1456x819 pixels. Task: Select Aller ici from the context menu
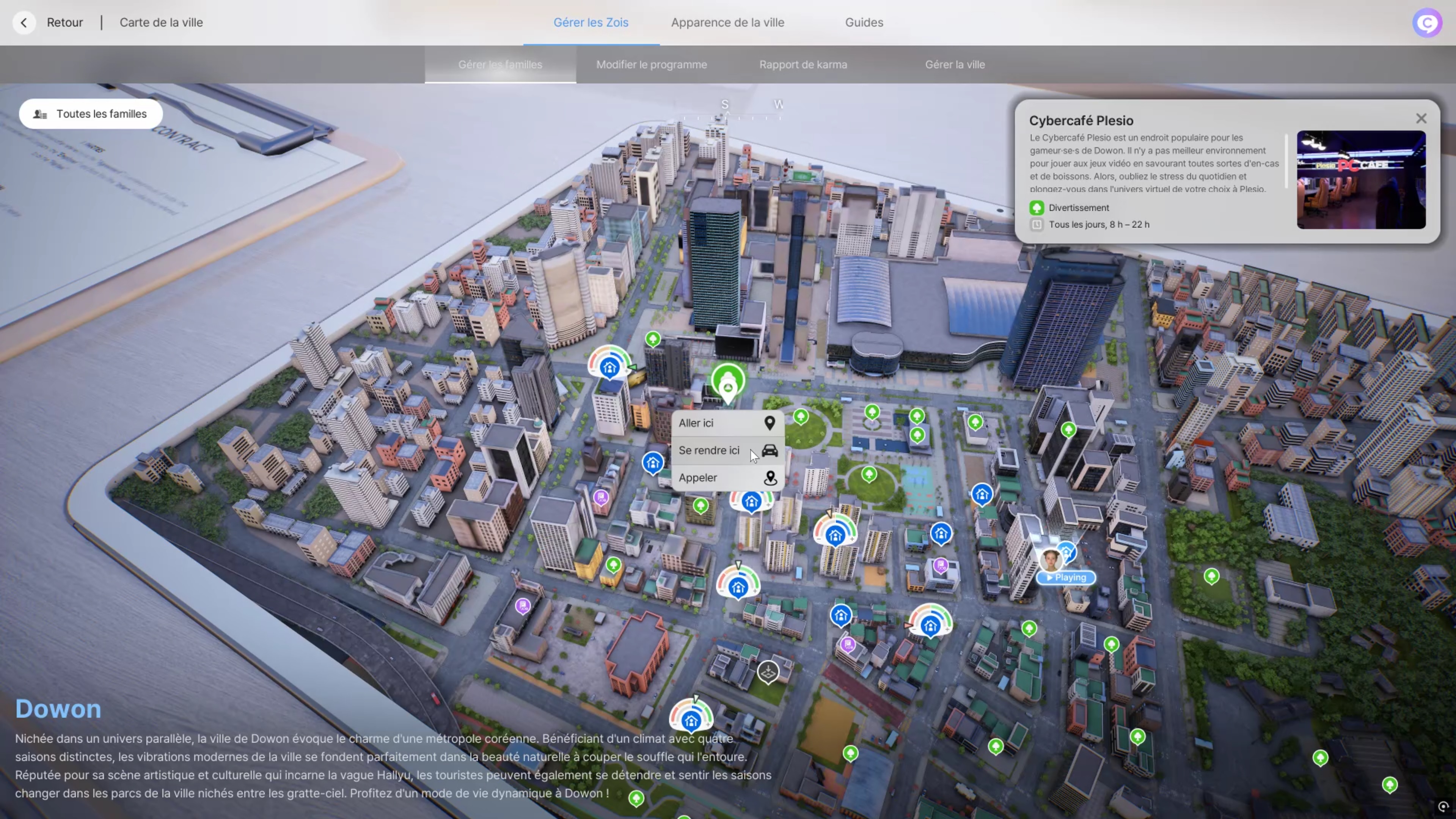[x=696, y=423]
